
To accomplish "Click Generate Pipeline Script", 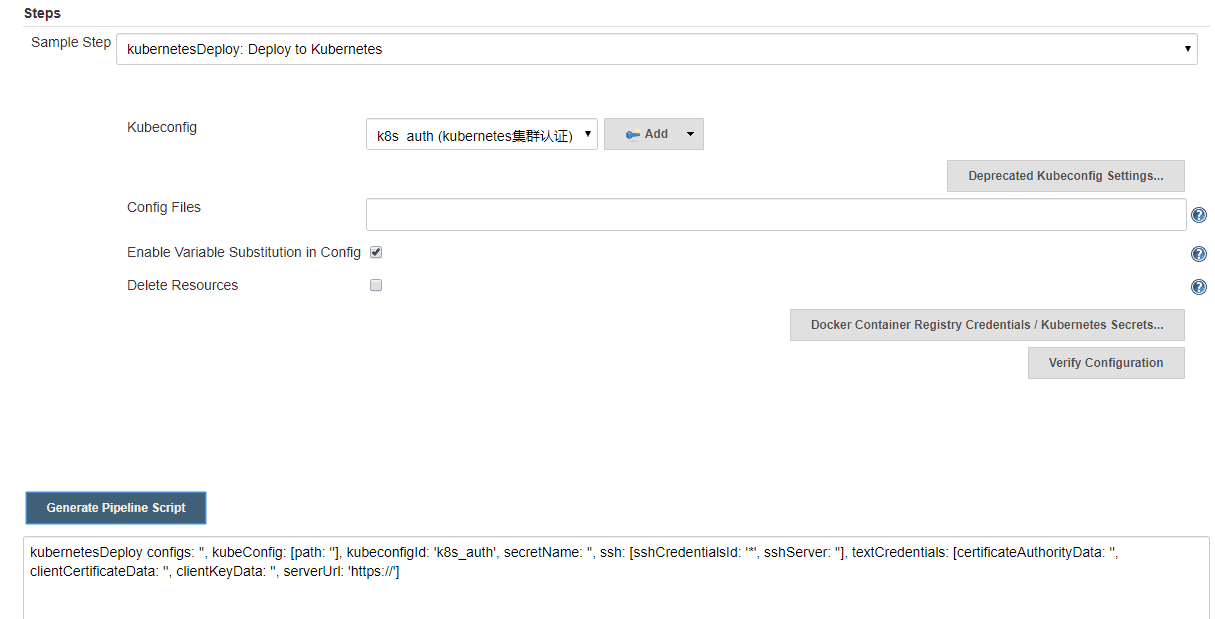I will point(116,508).
